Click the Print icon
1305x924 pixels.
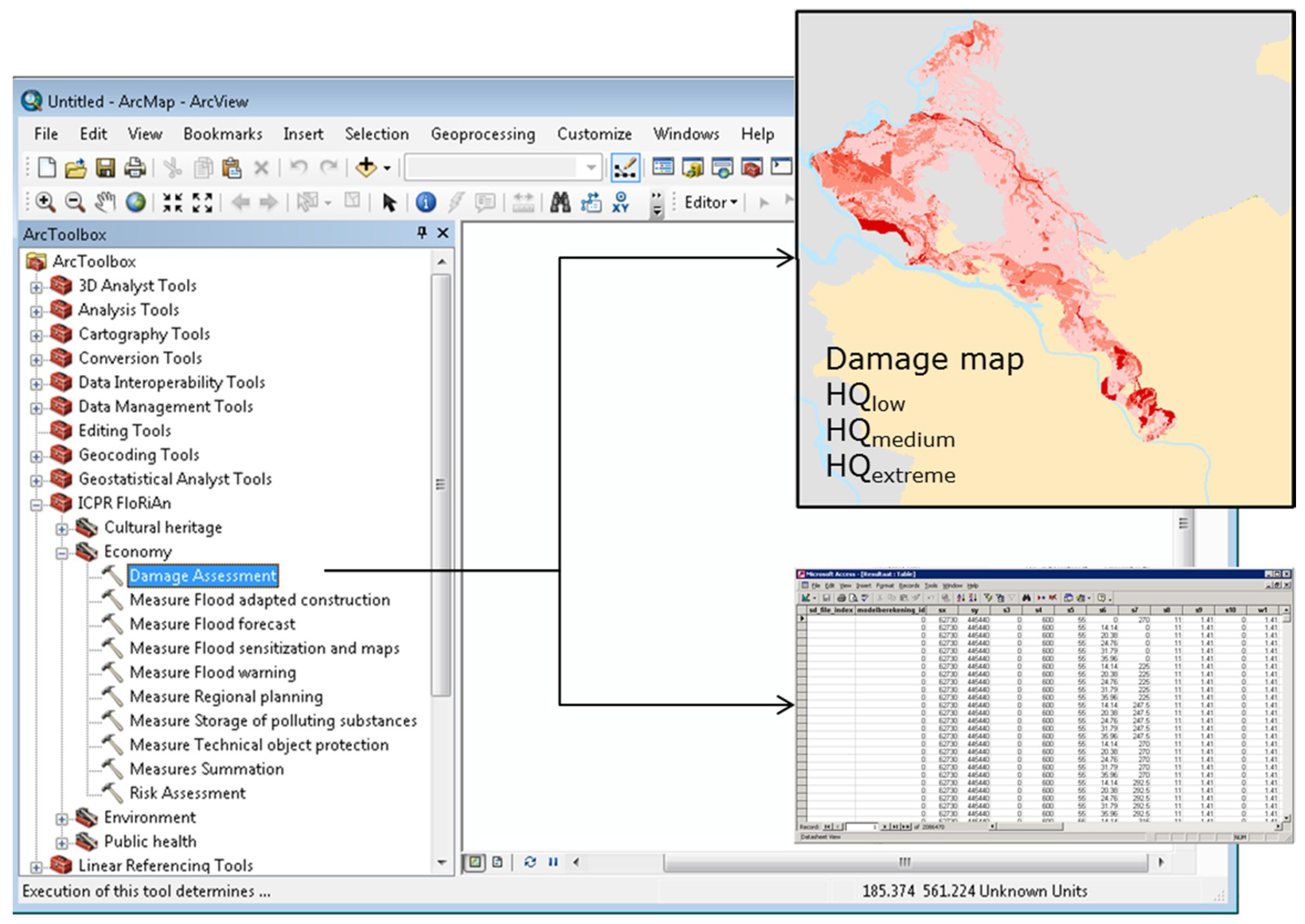click(135, 168)
